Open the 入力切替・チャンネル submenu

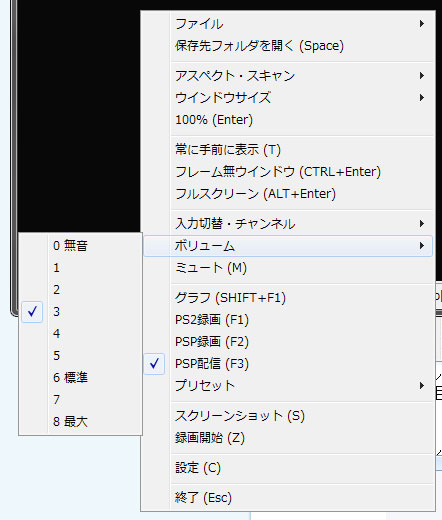[288, 224]
